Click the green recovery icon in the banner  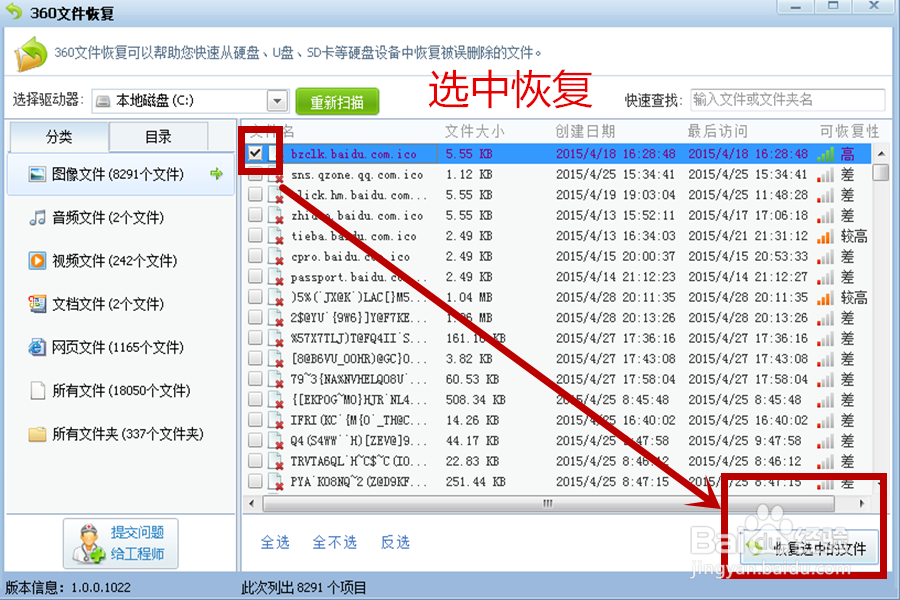coord(31,52)
